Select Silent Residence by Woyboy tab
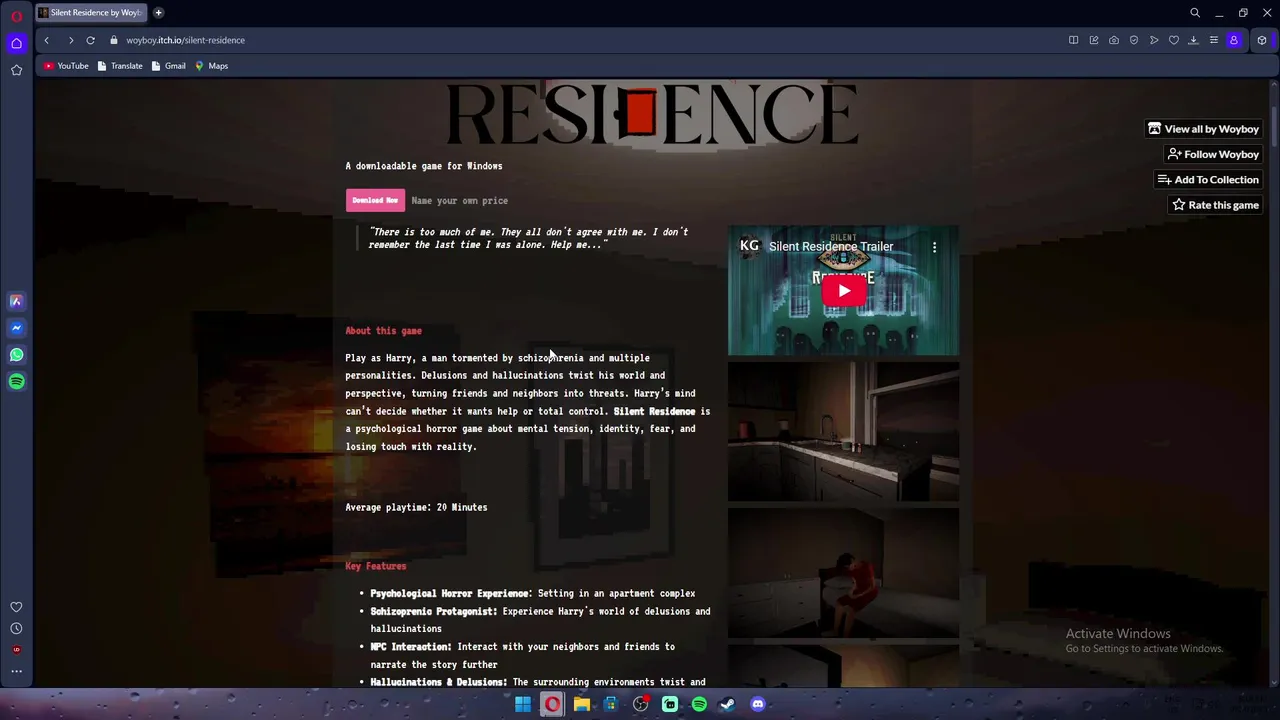The image size is (1280, 720). coord(90,13)
